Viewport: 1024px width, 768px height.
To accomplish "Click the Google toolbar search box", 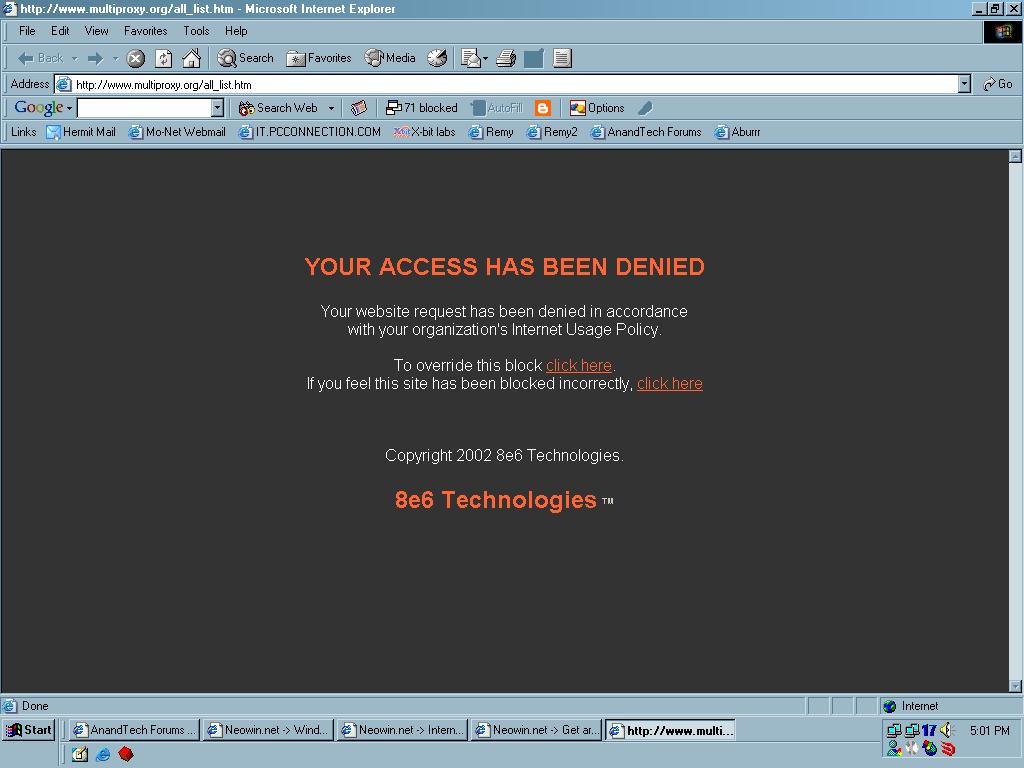I will [144, 108].
